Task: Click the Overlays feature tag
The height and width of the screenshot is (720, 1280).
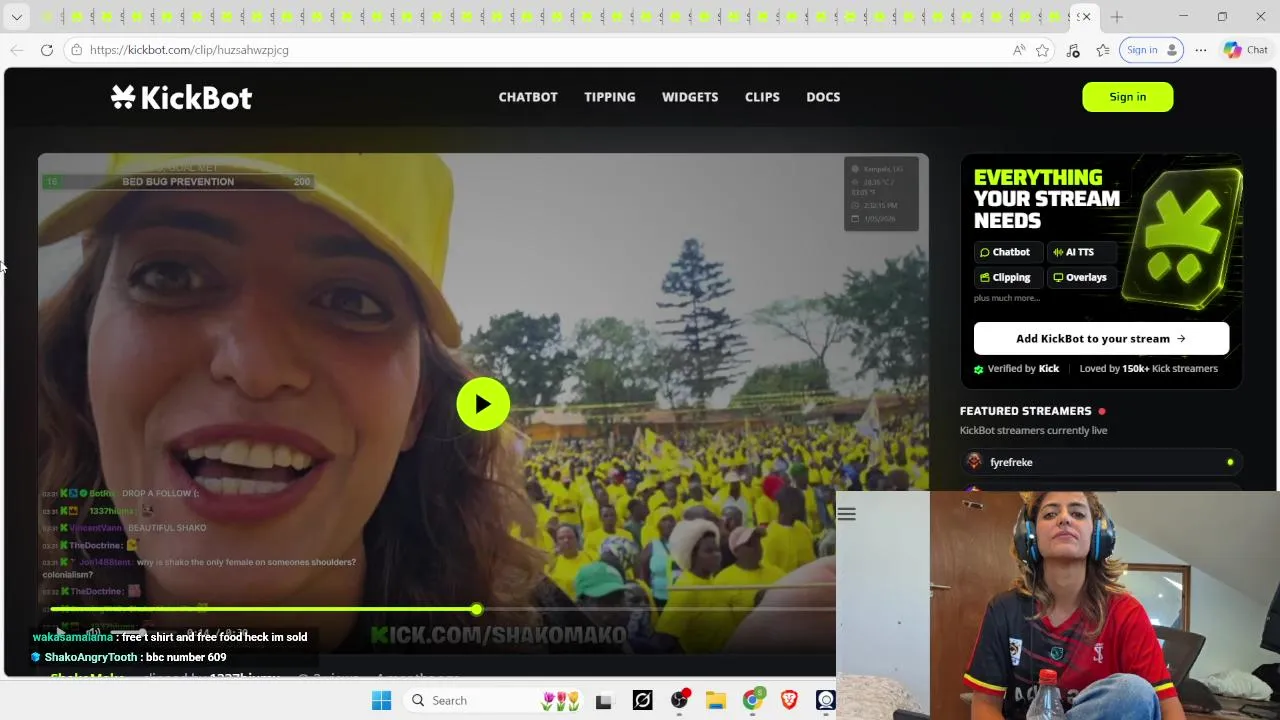Action: point(1080,277)
